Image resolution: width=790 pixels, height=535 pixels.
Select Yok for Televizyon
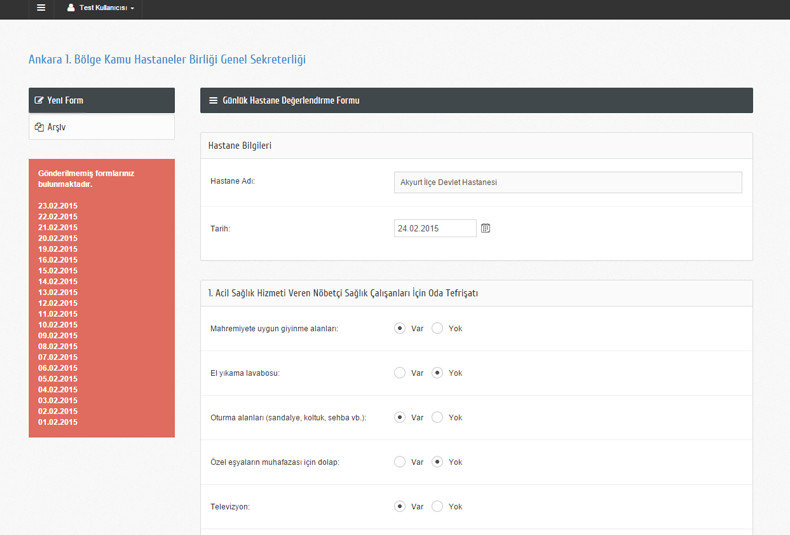tap(438, 506)
